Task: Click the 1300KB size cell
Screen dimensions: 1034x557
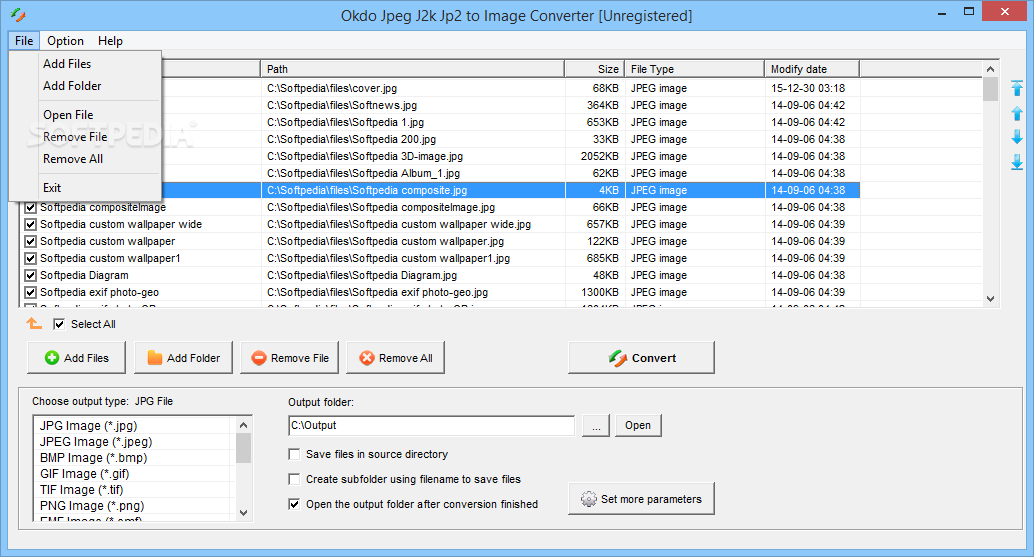Action: (x=599, y=293)
